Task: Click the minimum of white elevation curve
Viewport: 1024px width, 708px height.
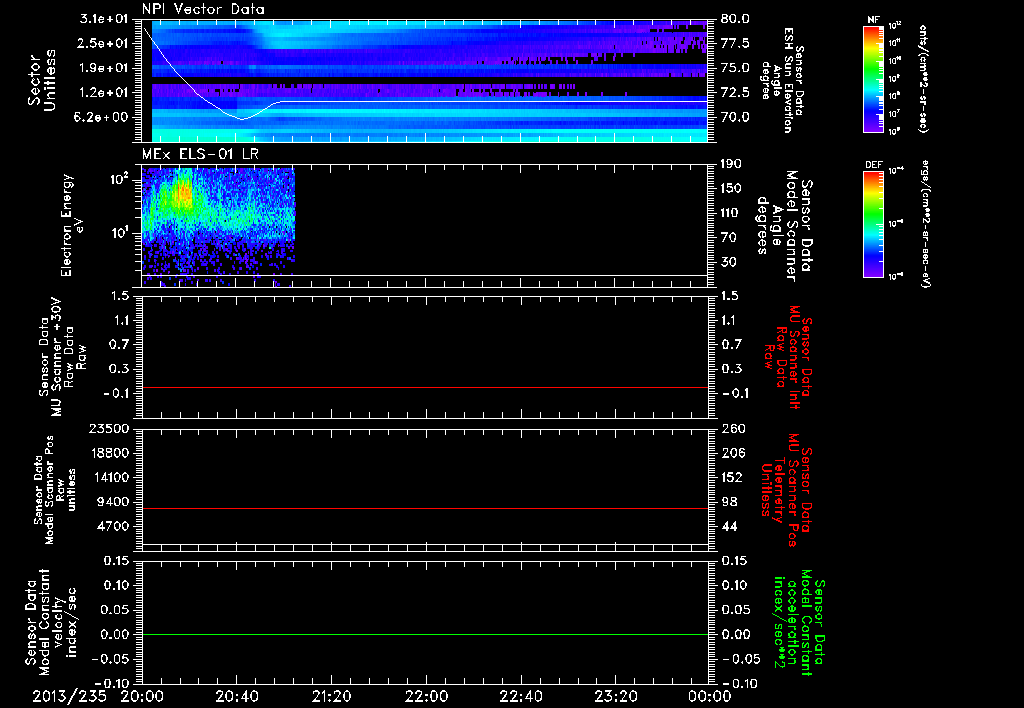Action: (x=241, y=119)
